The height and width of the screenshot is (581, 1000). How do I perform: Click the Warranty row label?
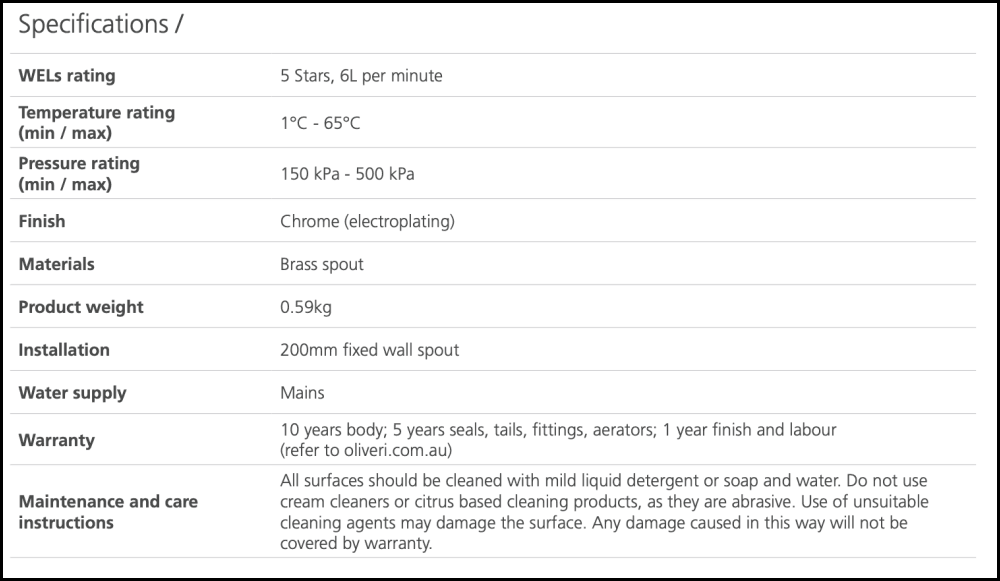pyautogui.click(x=57, y=440)
